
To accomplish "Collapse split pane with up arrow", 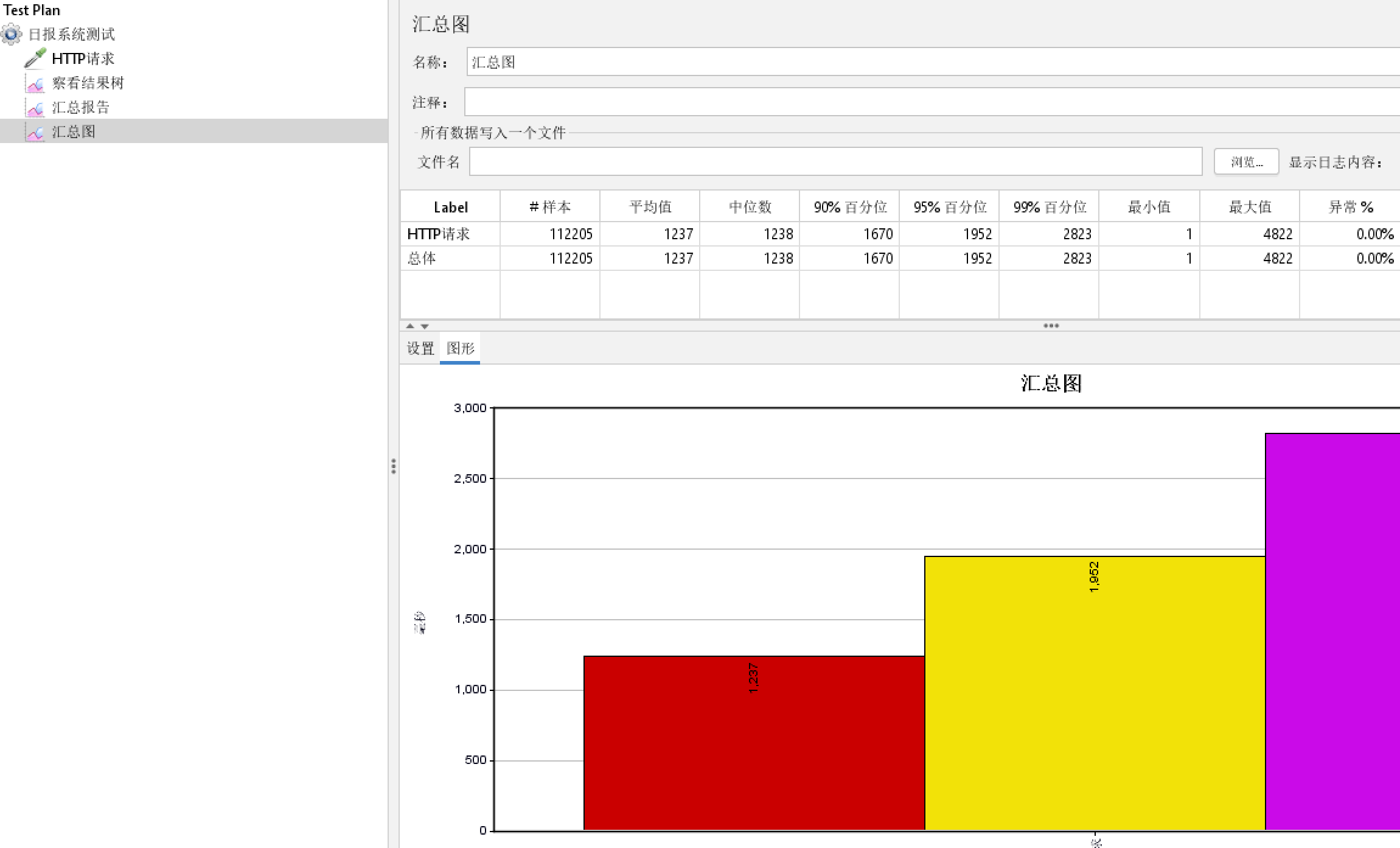I will pos(410,326).
